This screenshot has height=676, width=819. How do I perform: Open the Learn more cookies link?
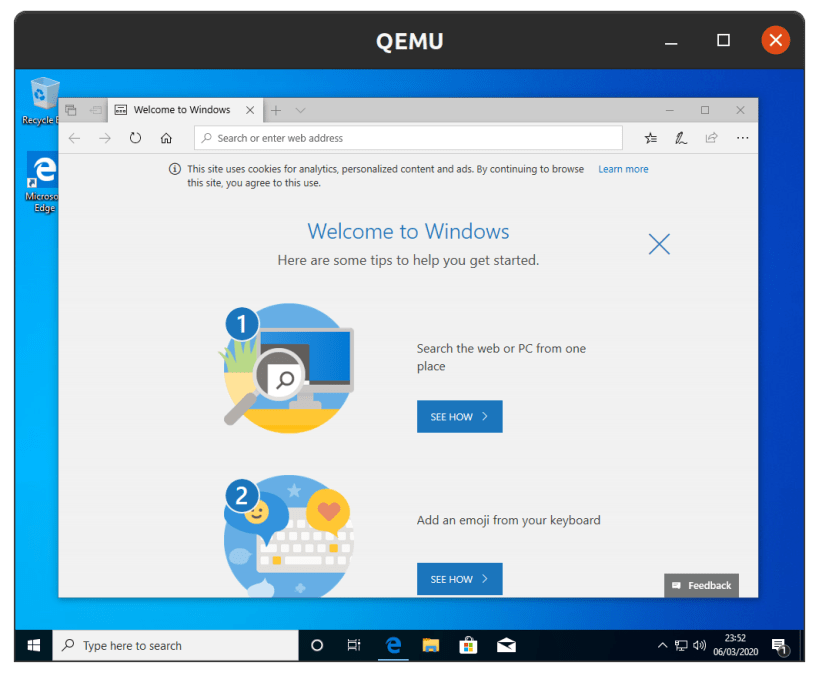point(623,169)
